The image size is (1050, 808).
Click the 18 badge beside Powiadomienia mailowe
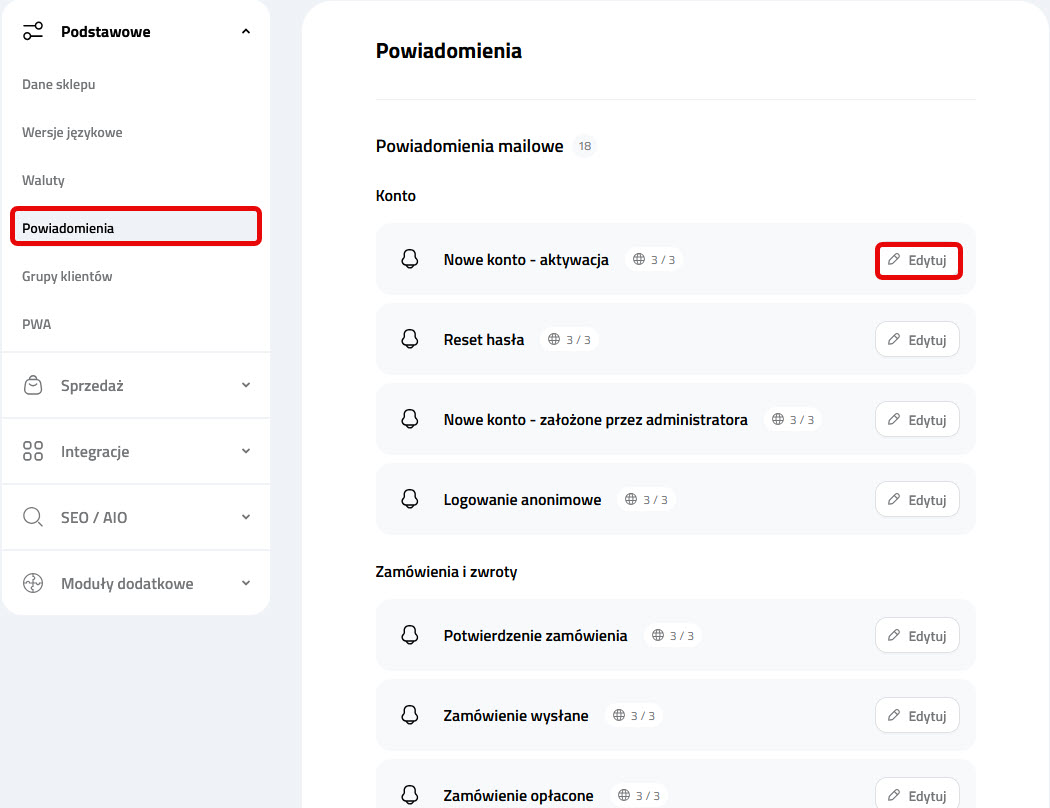point(584,145)
